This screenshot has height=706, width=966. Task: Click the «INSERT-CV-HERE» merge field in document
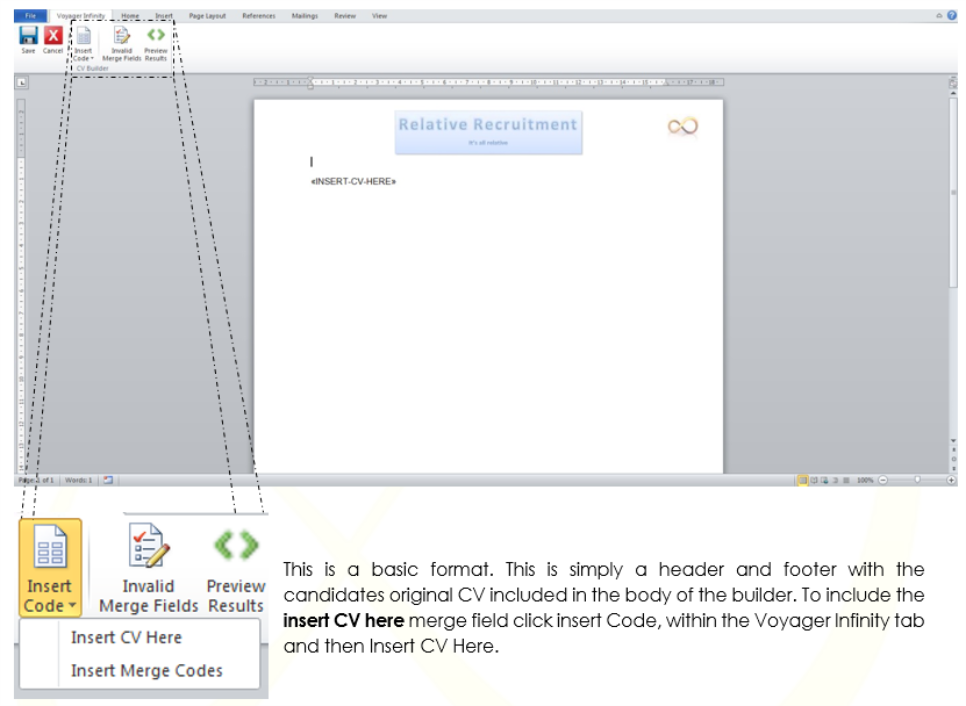pos(353,182)
